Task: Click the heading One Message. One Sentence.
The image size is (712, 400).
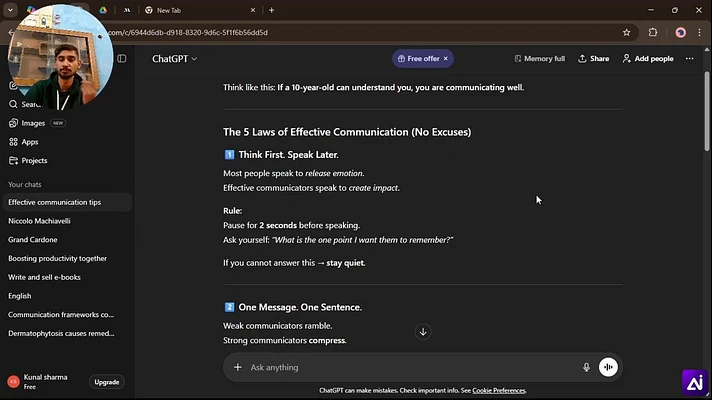Action: tap(300, 307)
